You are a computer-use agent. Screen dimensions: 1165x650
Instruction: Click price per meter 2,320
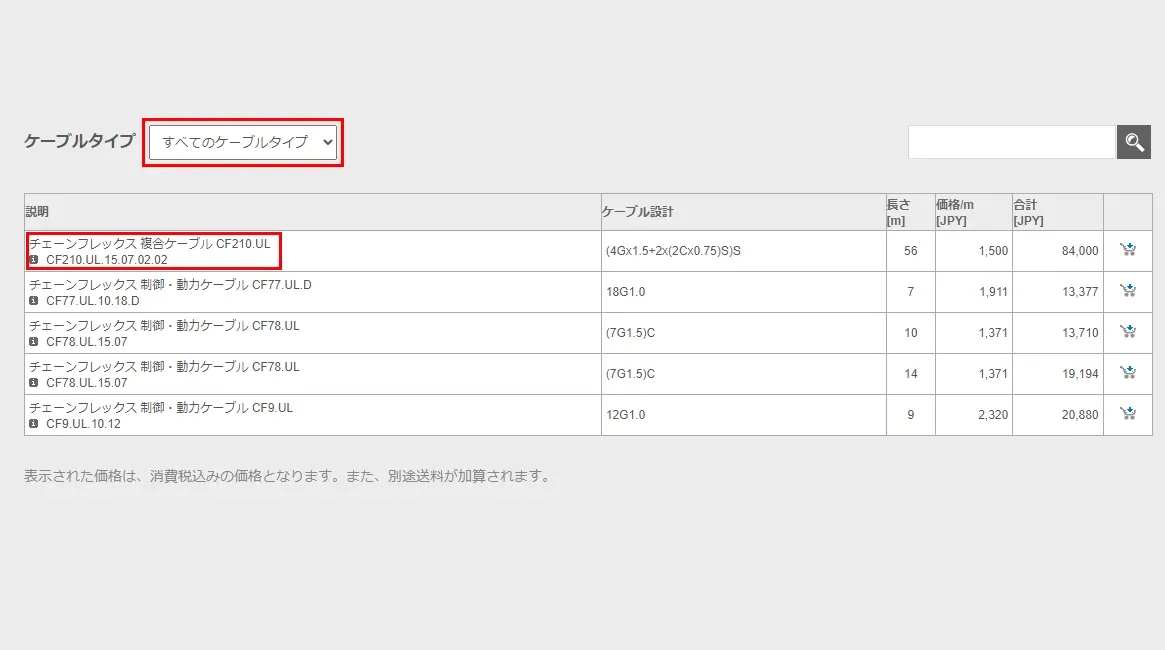pyautogui.click(x=993, y=415)
